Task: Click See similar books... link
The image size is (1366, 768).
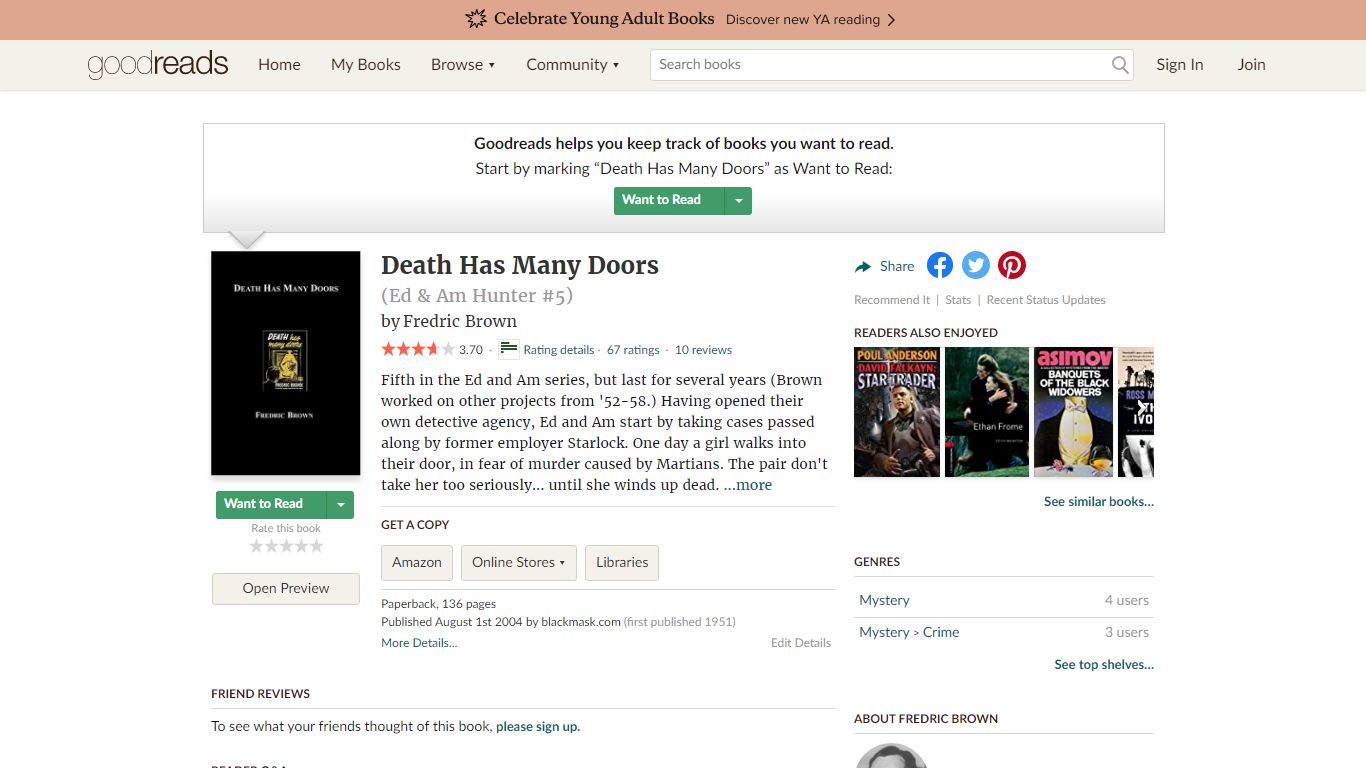Action: (1099, 502)
